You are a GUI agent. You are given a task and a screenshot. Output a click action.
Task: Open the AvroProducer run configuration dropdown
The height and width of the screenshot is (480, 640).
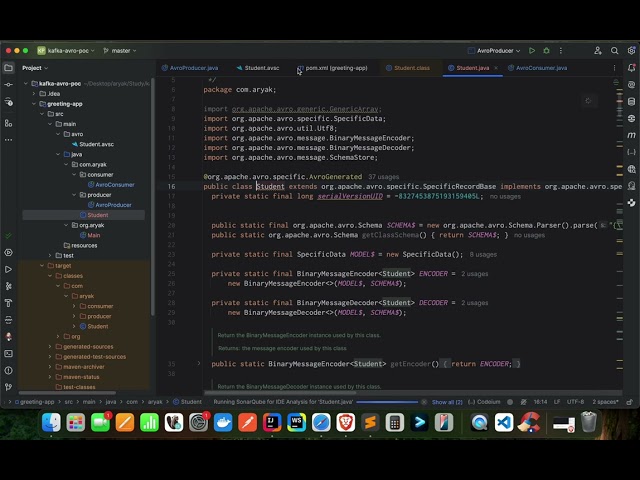pyautogui.click(x=496, y=50)
